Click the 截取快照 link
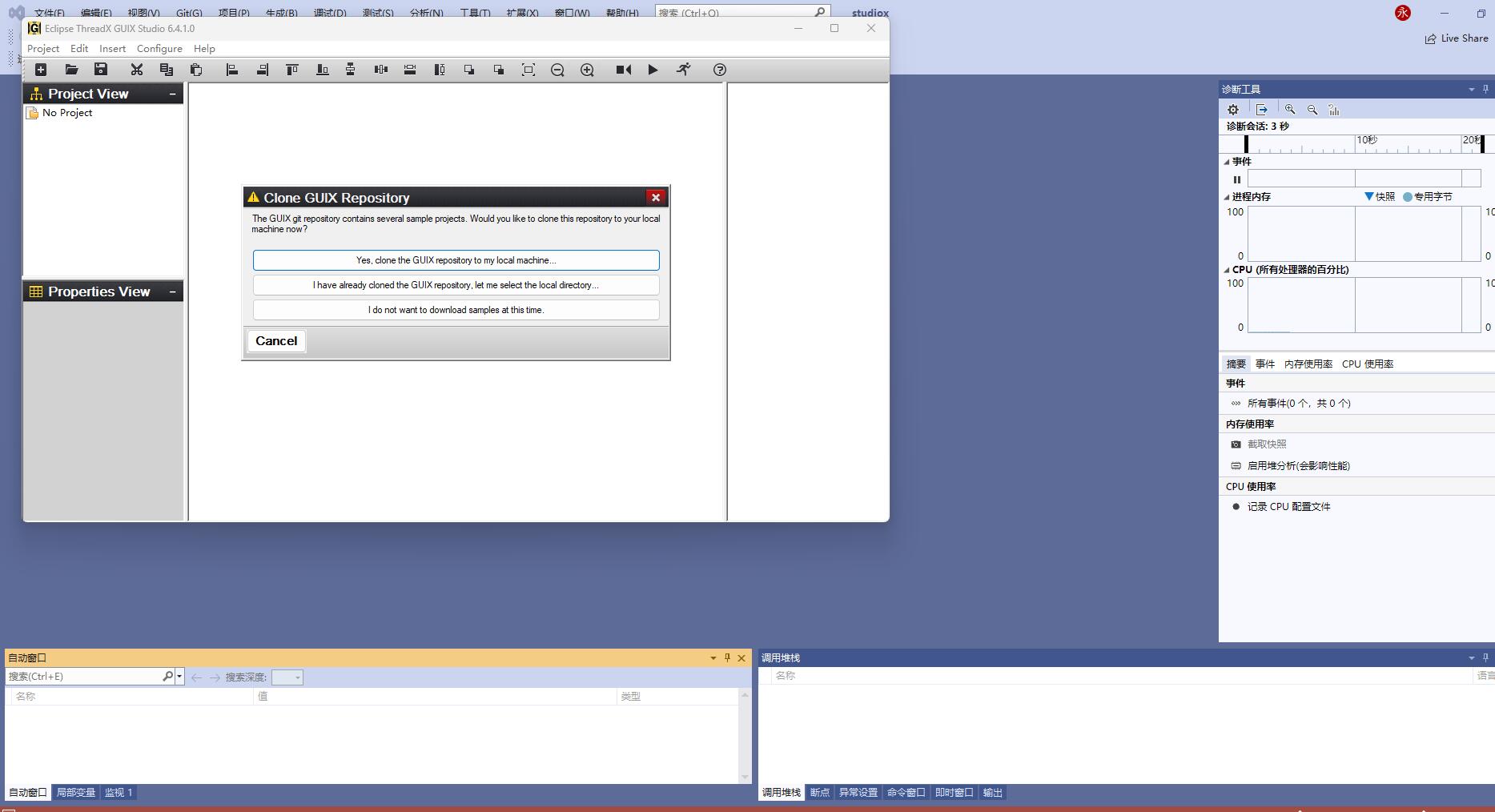The width and height of the screenshot is (1495, 812). click(x=1267, y=444)
